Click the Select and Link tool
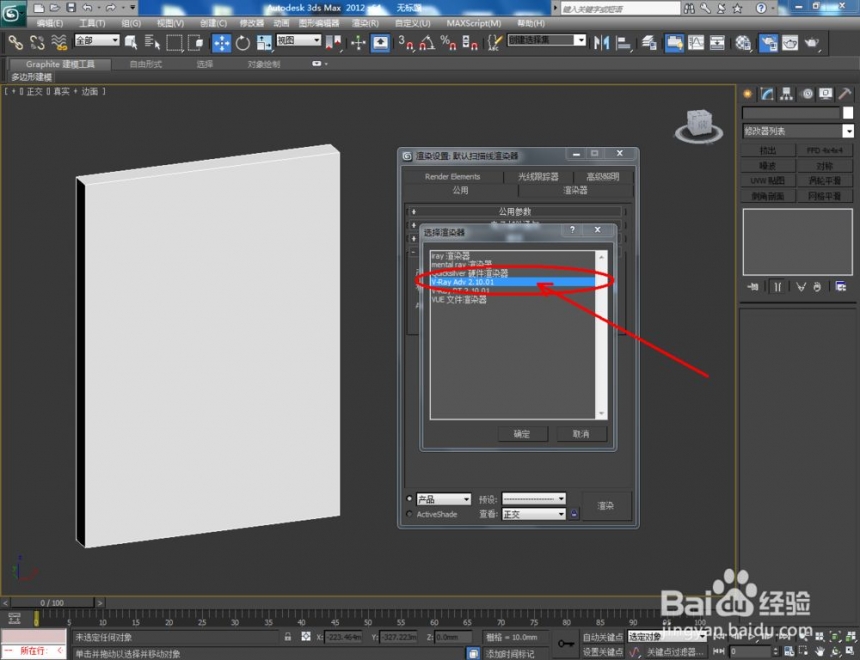Viewport: 860px width, 660px height. [x=15, y=42]
